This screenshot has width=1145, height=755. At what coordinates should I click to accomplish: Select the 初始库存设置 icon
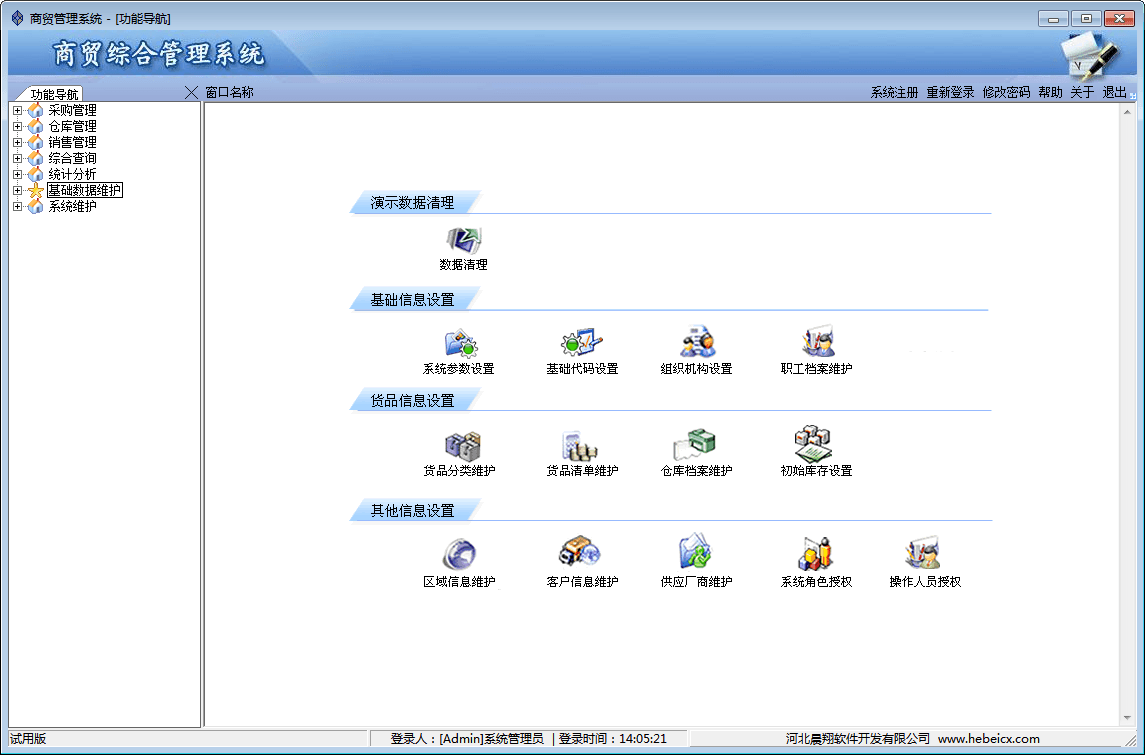pos(816,445)
